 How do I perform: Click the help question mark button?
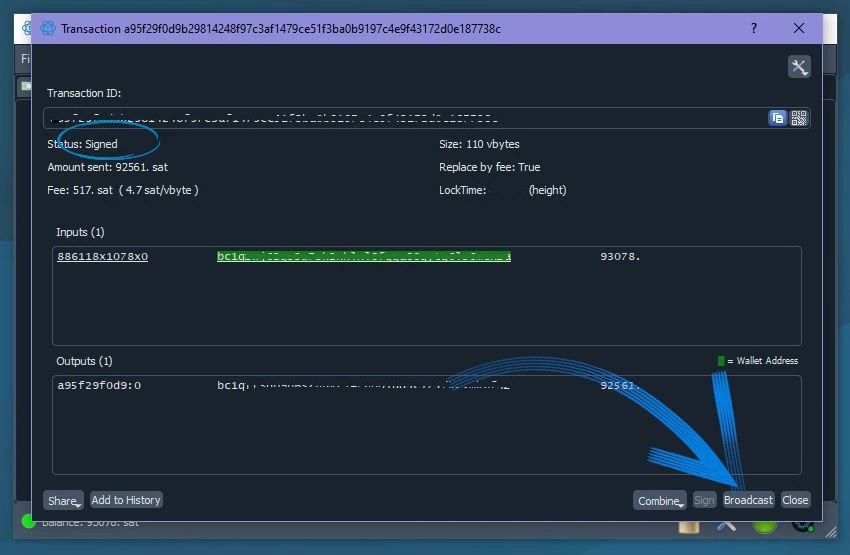pyautogui.click(x=754, y=29)
